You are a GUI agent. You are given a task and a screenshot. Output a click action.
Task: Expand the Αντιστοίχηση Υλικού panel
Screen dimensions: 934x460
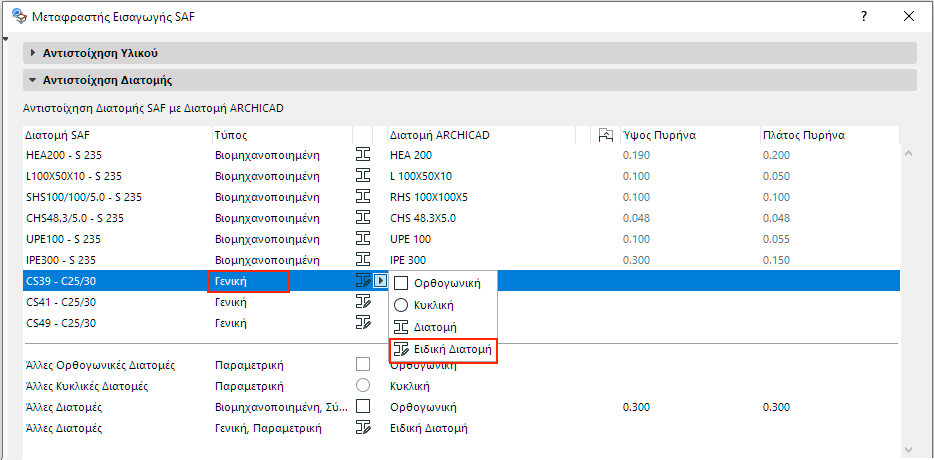pos(469,53)
